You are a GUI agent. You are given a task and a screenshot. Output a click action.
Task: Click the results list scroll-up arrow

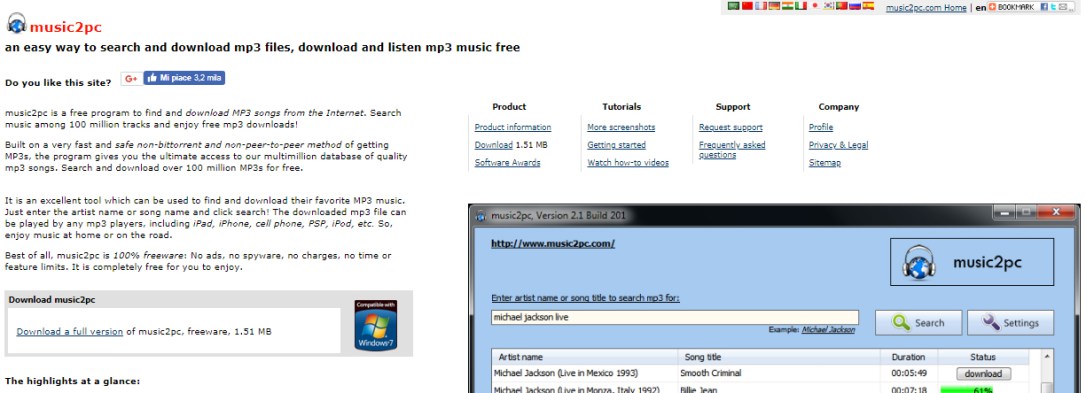(1047, 356)
